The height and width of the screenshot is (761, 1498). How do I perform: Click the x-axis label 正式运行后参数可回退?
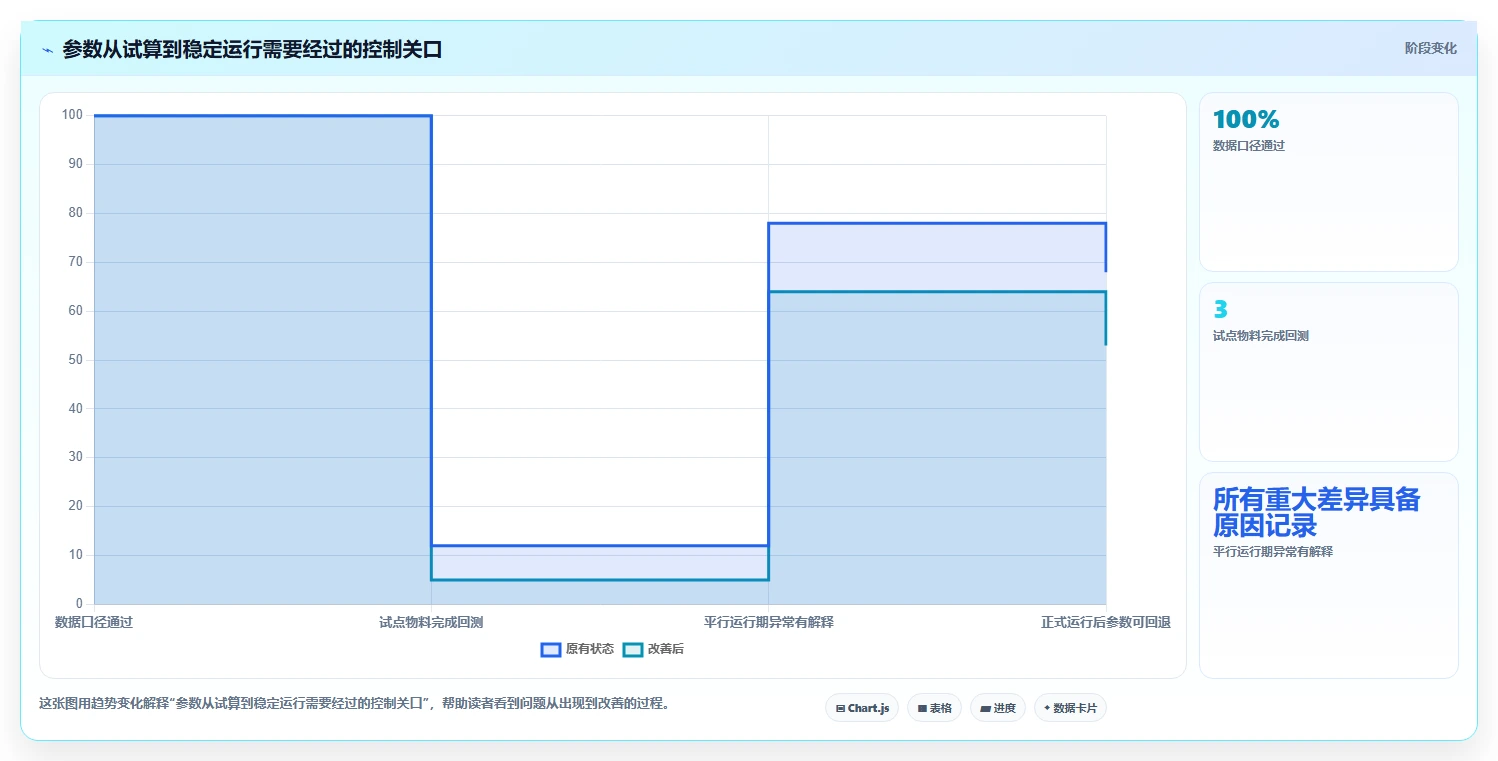click(x=1105, y=622)
